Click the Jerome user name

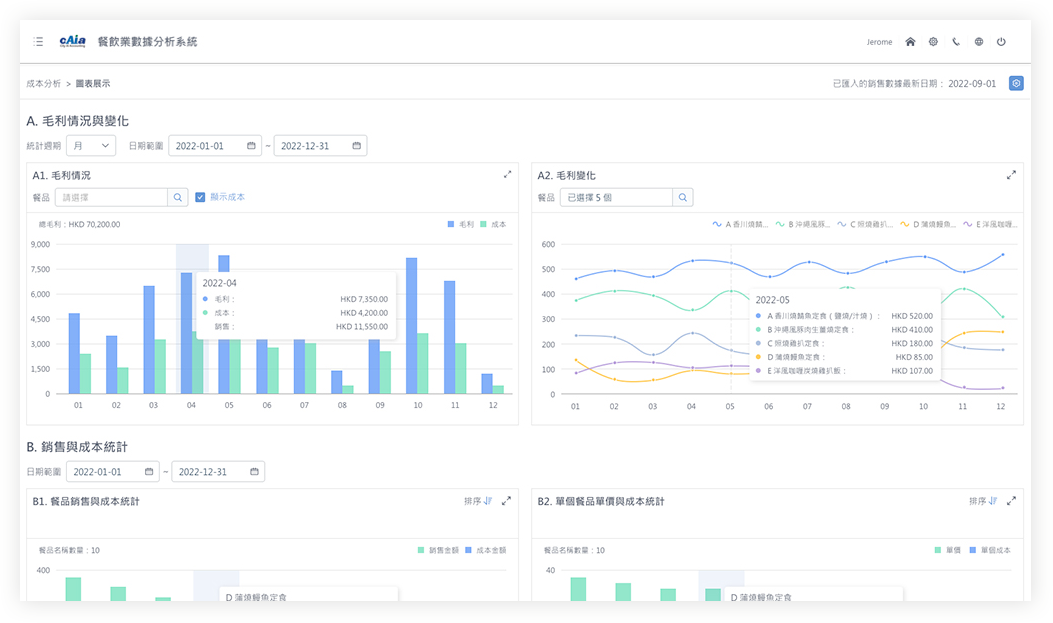point(879,42)
